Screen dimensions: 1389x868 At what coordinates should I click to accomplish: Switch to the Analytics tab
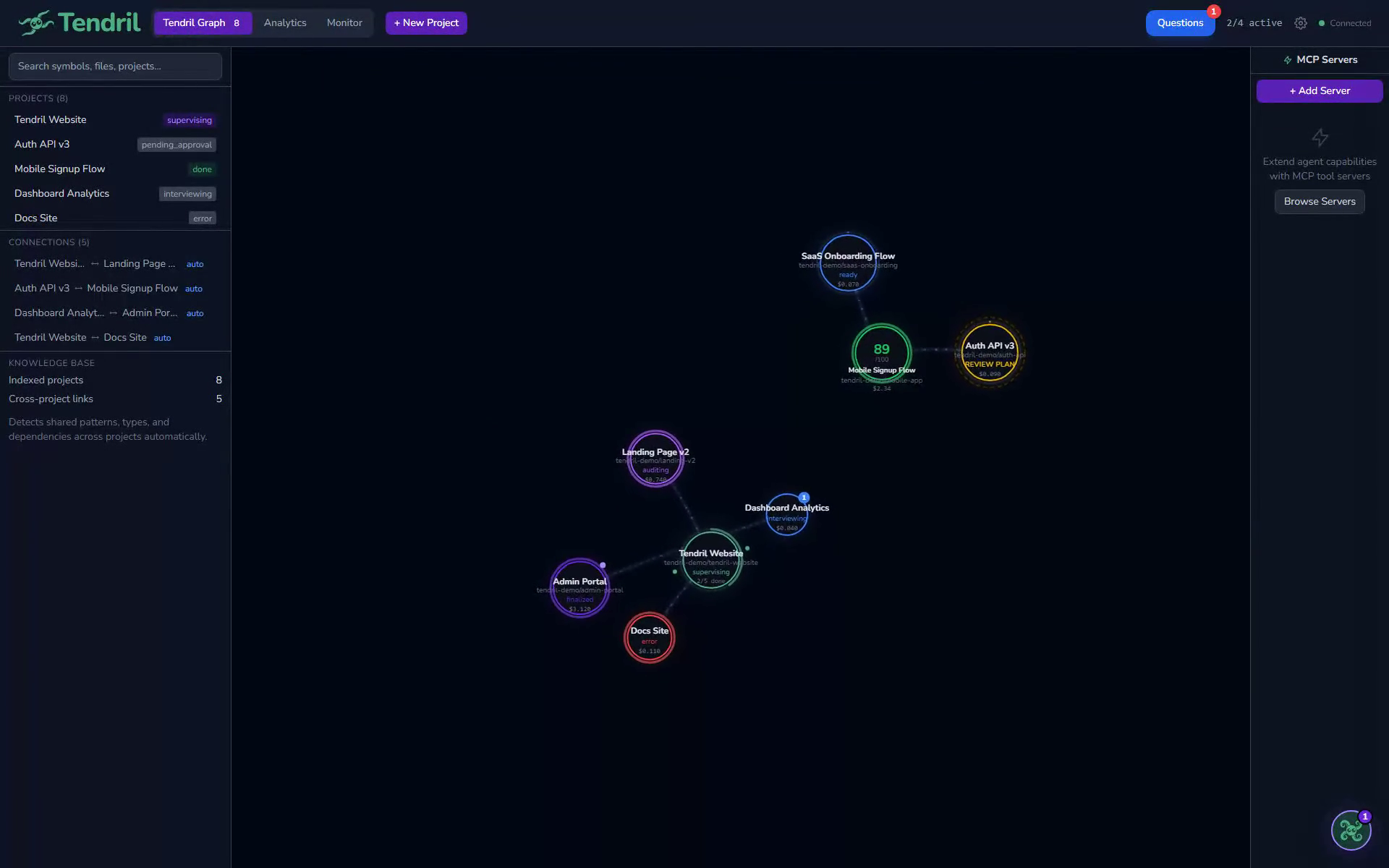pyautogui.click(x=285, y=22)
